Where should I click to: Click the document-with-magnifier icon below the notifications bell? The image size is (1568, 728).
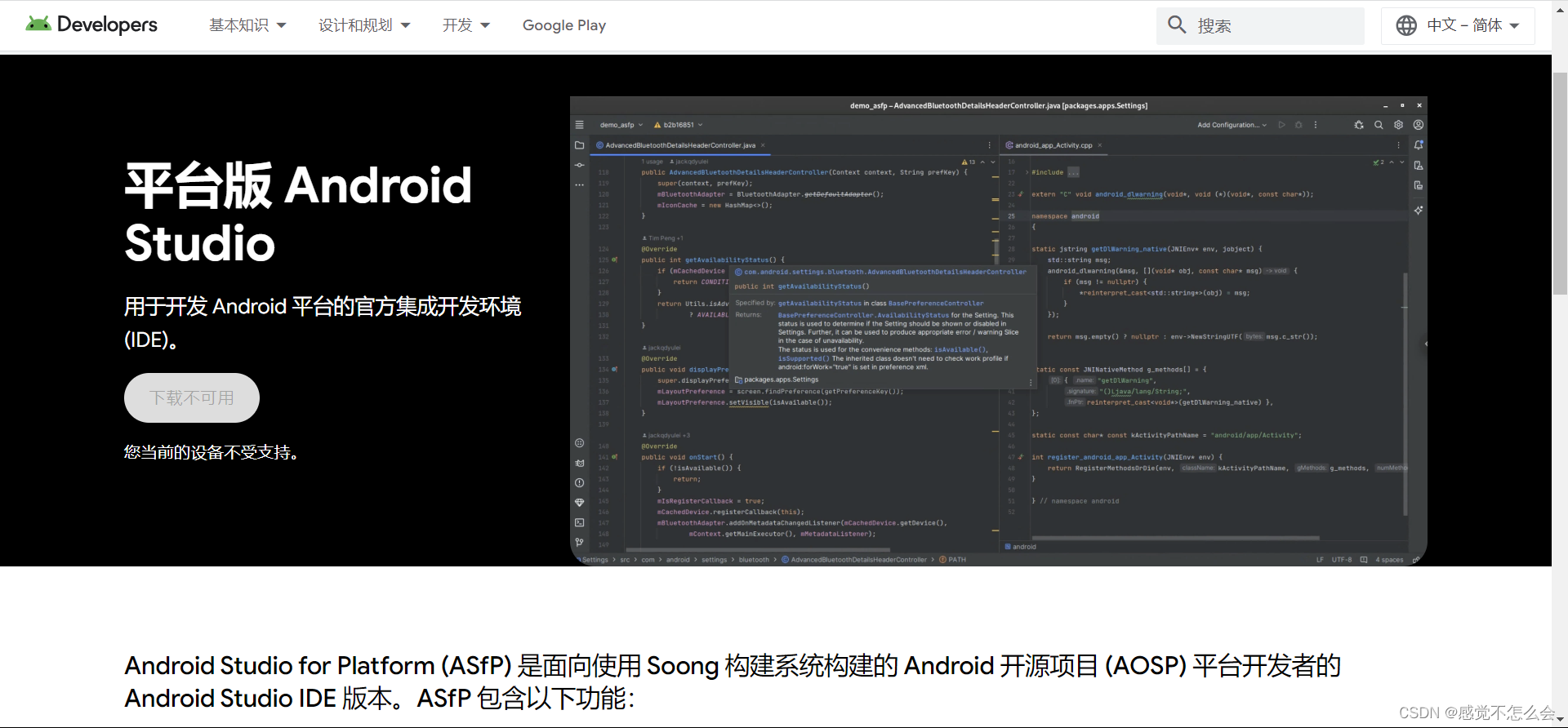pos(1419,166)
